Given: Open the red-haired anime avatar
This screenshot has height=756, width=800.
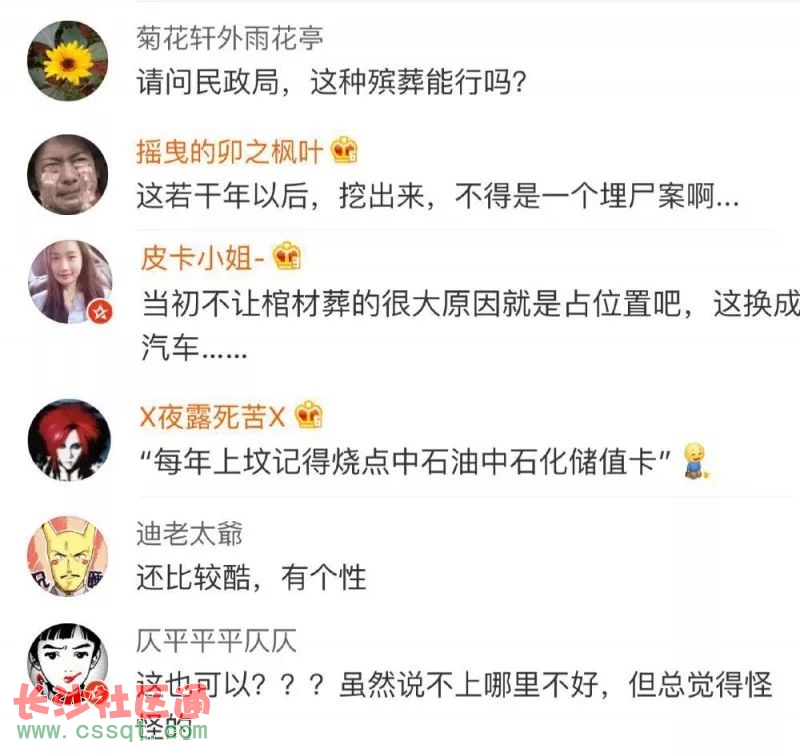Looking at the screenshot, I should 69,440.
